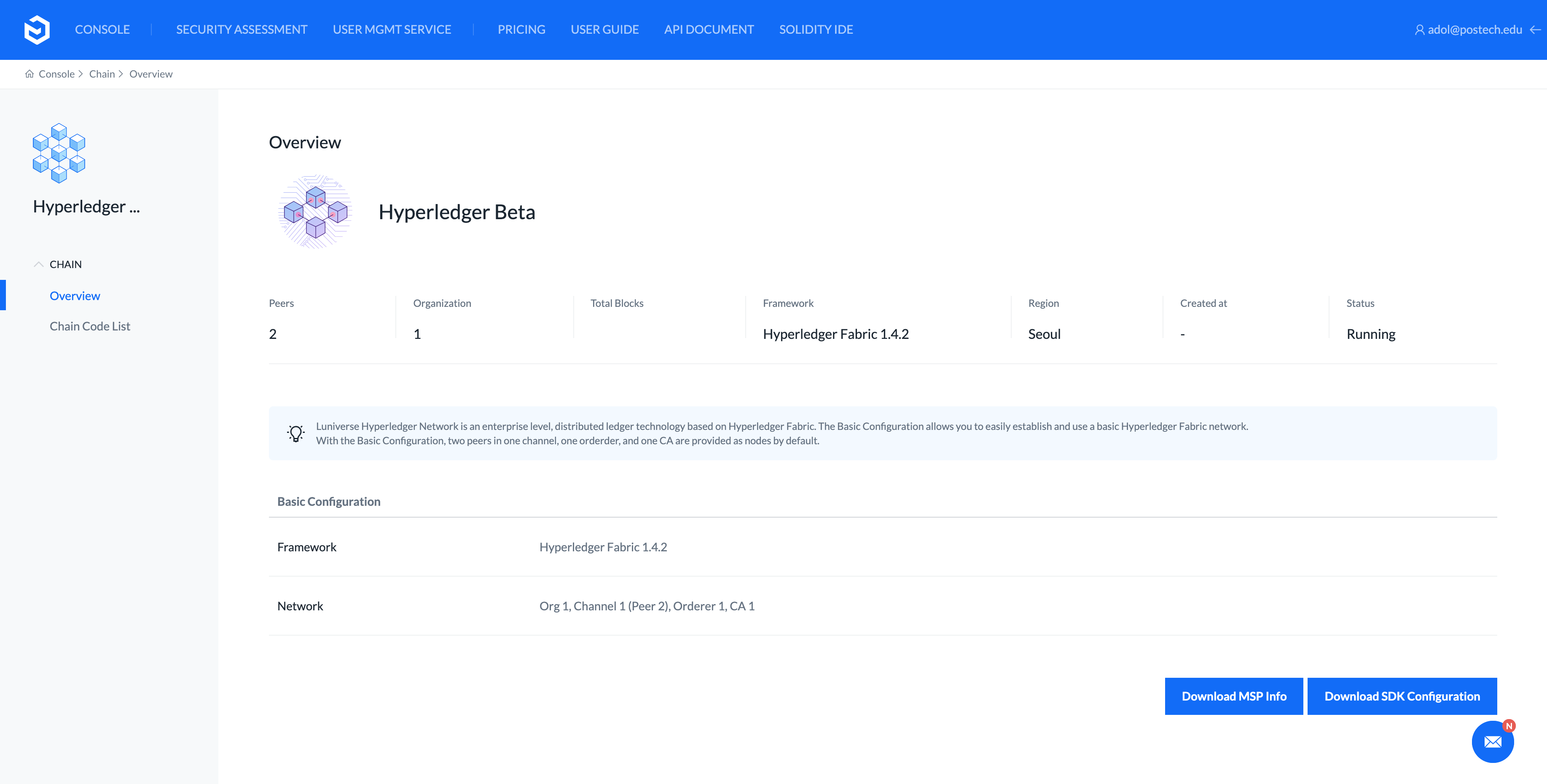Open USER MGMT SERVICE

coord(392,30)
